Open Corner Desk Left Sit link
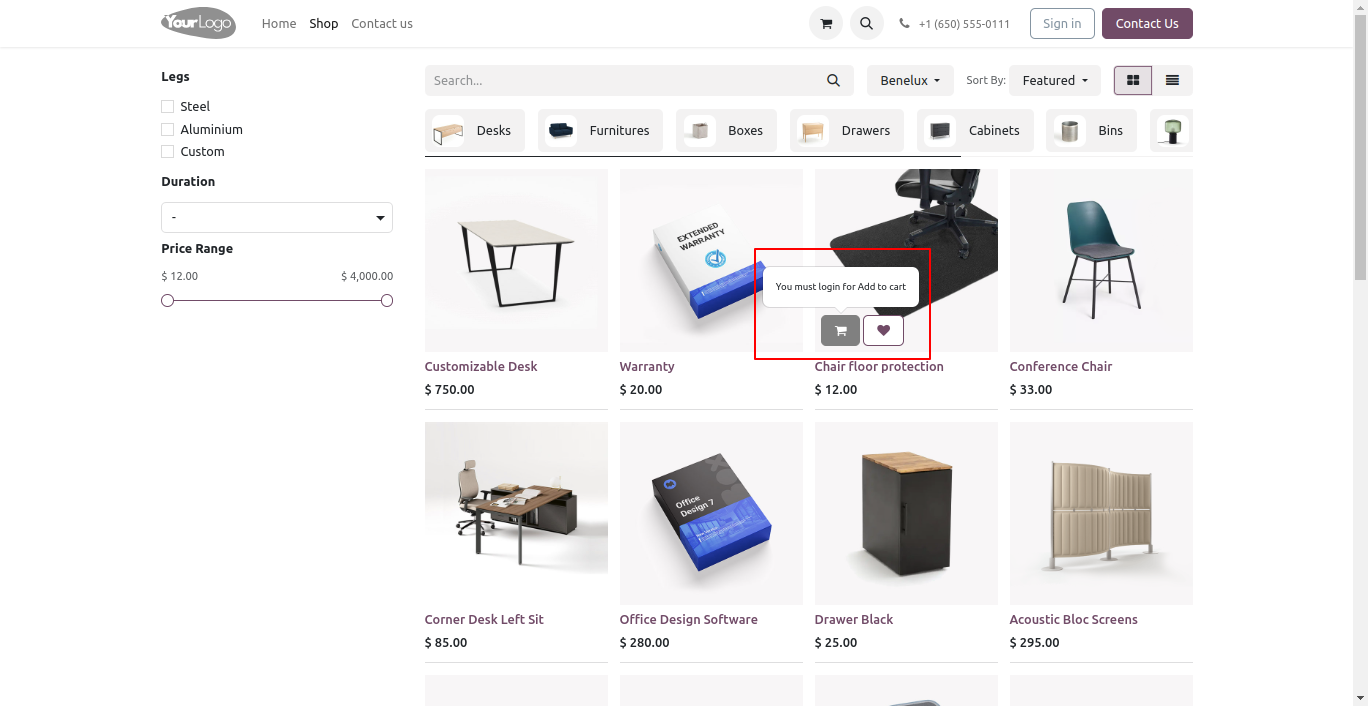This screenshot has width=1368, height=706. click(484, 619)
